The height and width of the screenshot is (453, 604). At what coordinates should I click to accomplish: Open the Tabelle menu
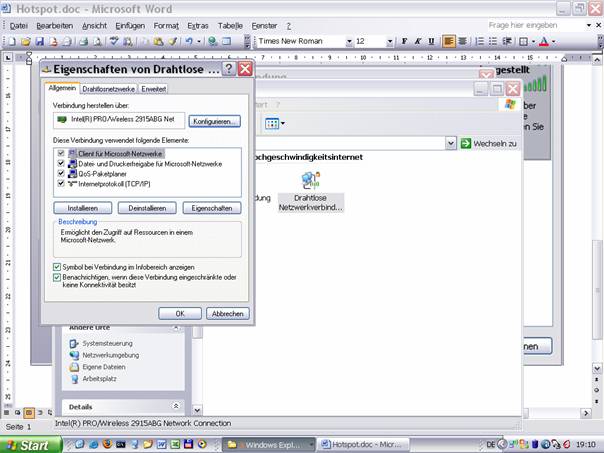click(230, 26)
